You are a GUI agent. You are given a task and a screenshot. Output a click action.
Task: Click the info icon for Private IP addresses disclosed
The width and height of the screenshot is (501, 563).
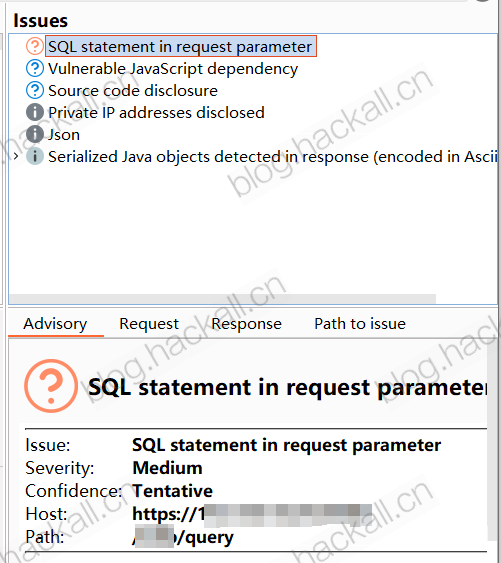(35, 112)
